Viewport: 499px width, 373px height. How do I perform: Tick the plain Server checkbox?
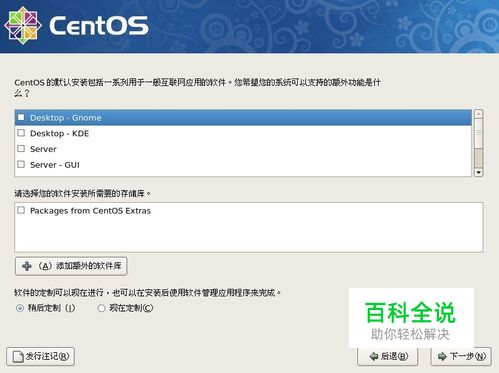point(21,149)
